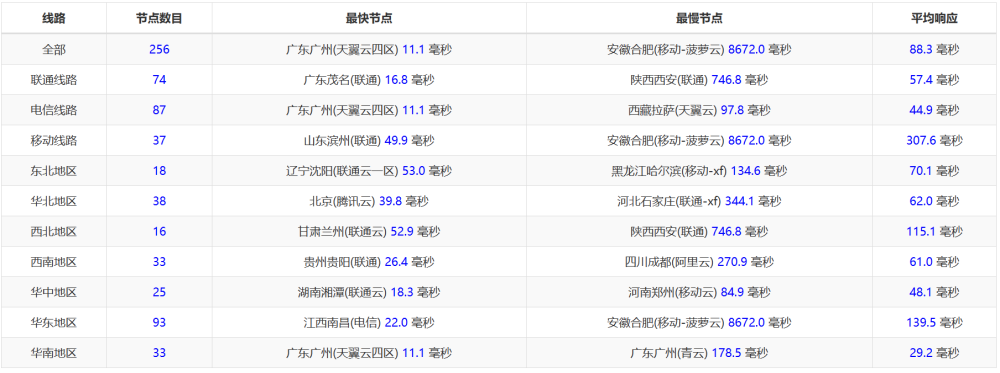Click fastest node 贵州贵阳(联通) 26.4 毫秒
The height and width of the screenshot is (373, 1000).
click(x=369, y=261)
